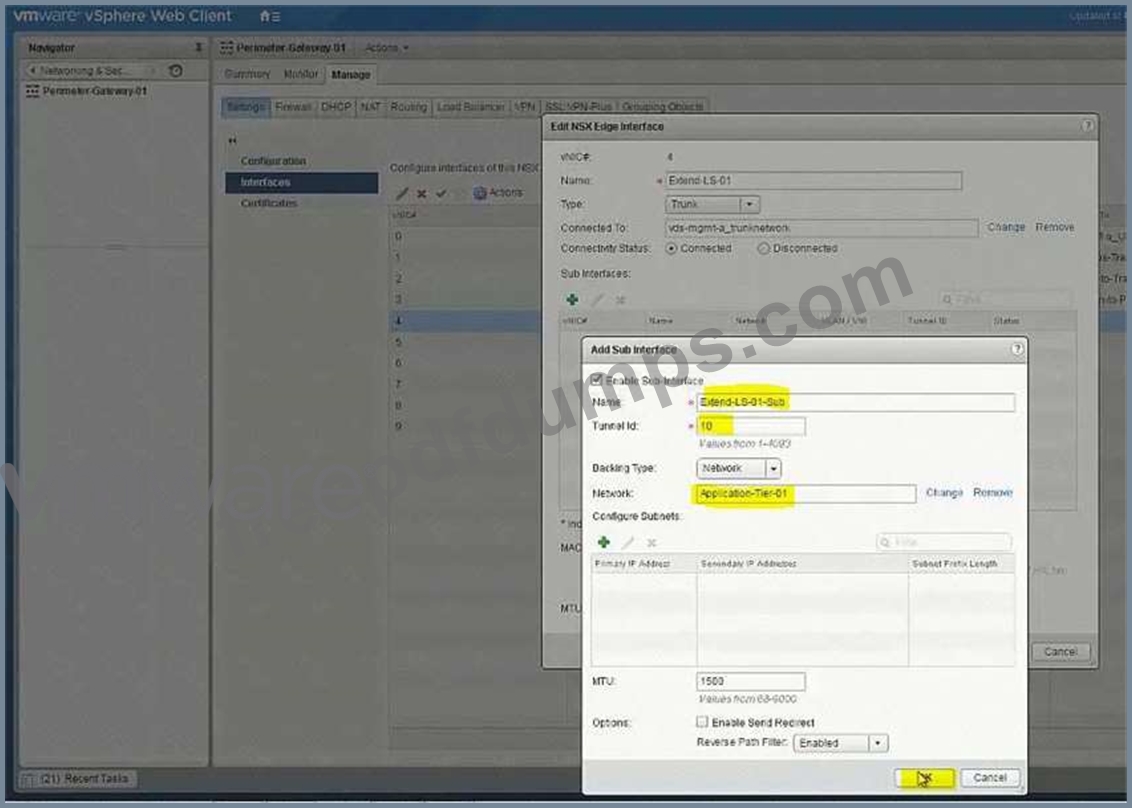1132x808 pixels.
Task: Click the edit subnet pencil icon
Action: (x=628, y=542)
